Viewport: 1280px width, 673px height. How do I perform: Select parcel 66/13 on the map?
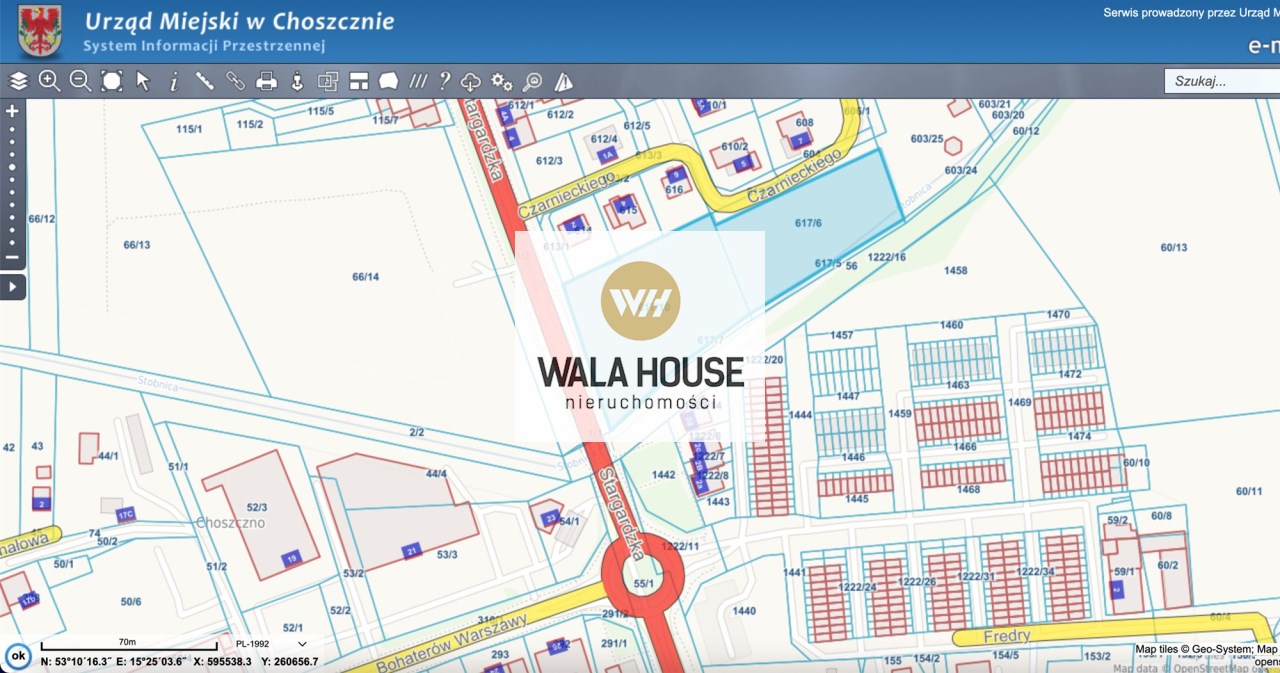tap(137, 244)
